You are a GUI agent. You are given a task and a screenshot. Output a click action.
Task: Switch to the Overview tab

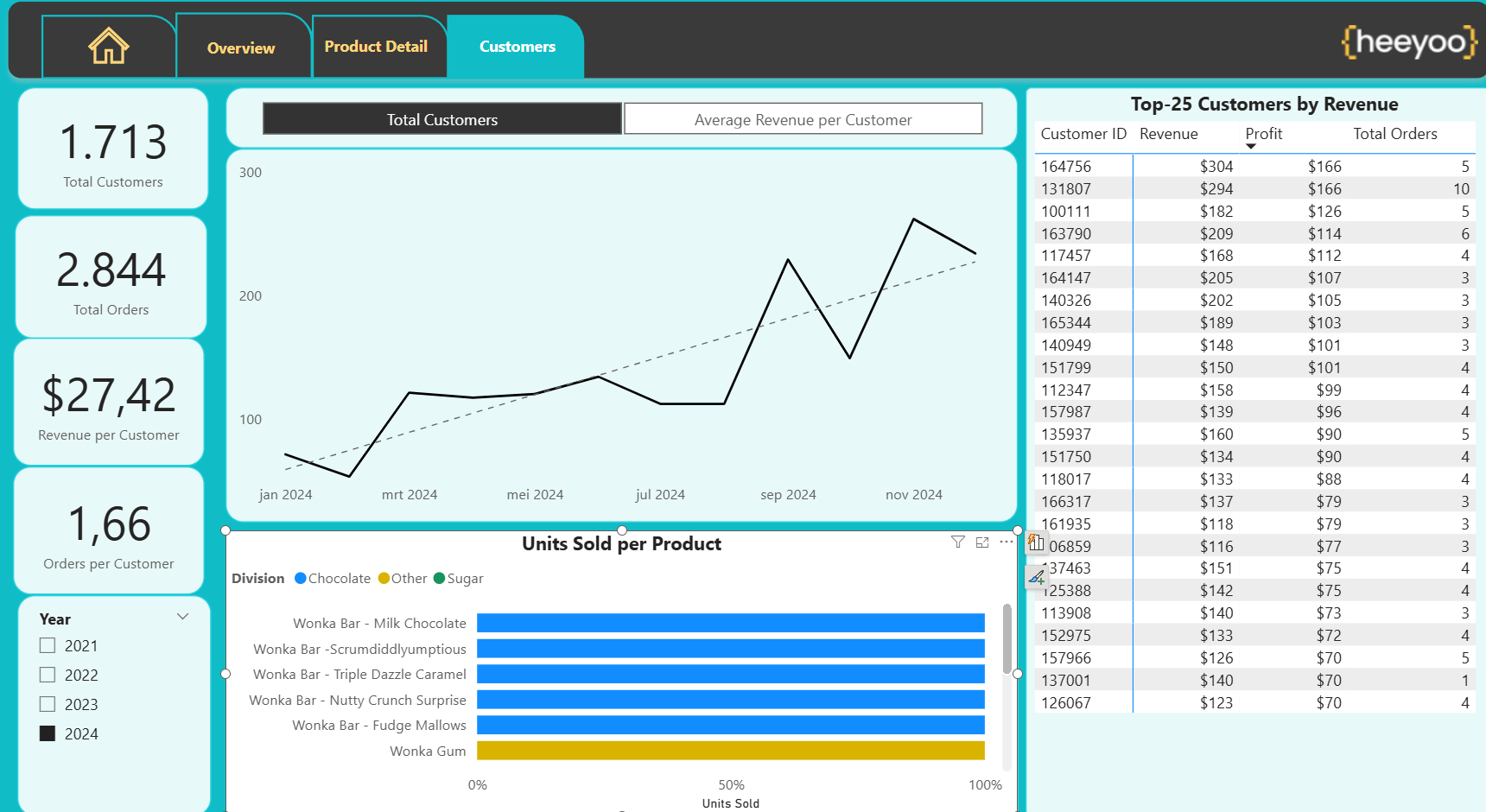point(241,48)
